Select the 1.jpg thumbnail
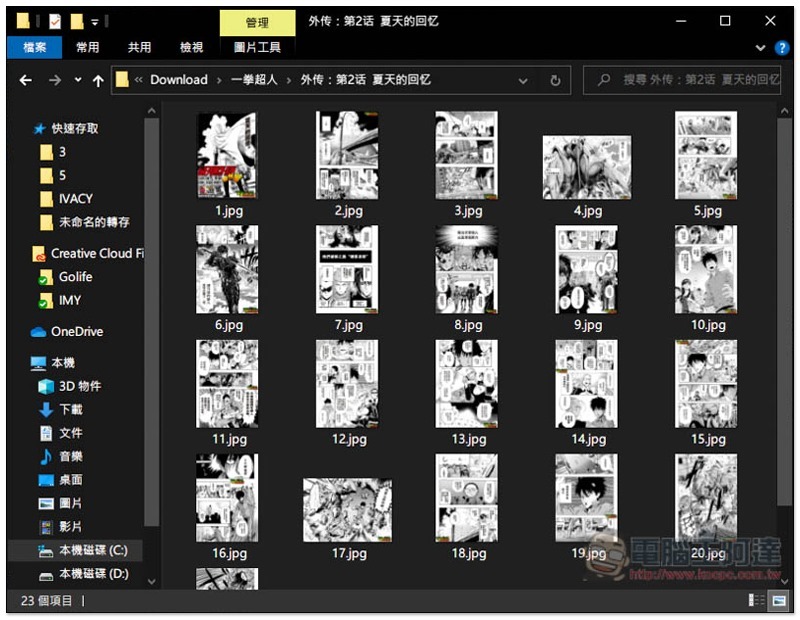This screenshot has height=620, width=800. point(227,155)
